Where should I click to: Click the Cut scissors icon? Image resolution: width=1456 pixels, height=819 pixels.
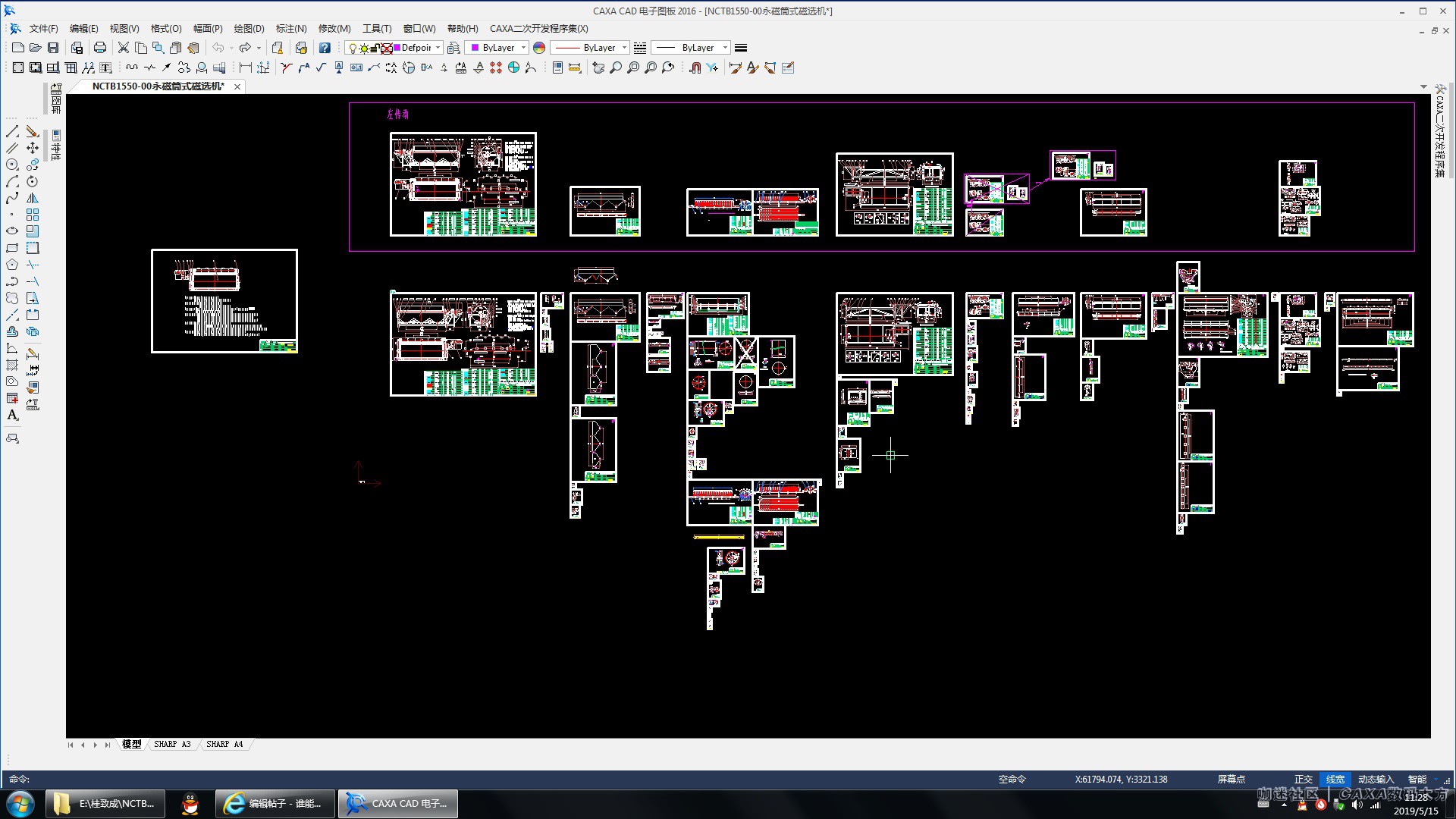point(123,48)
